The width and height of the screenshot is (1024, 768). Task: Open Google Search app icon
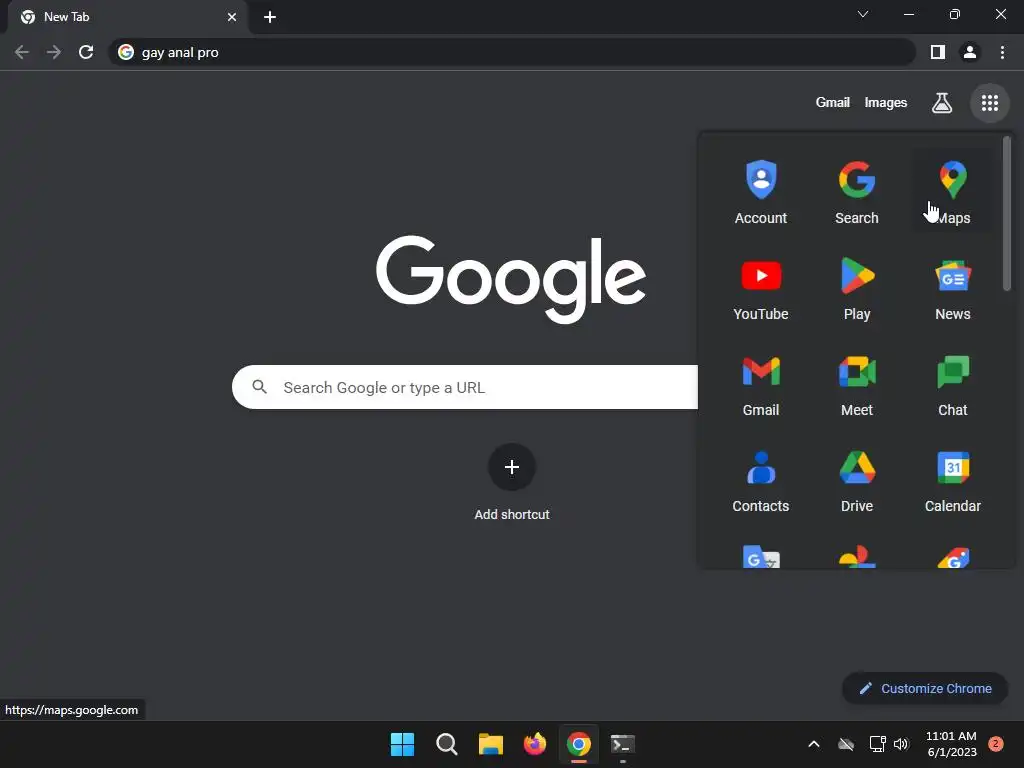point(856,192)
